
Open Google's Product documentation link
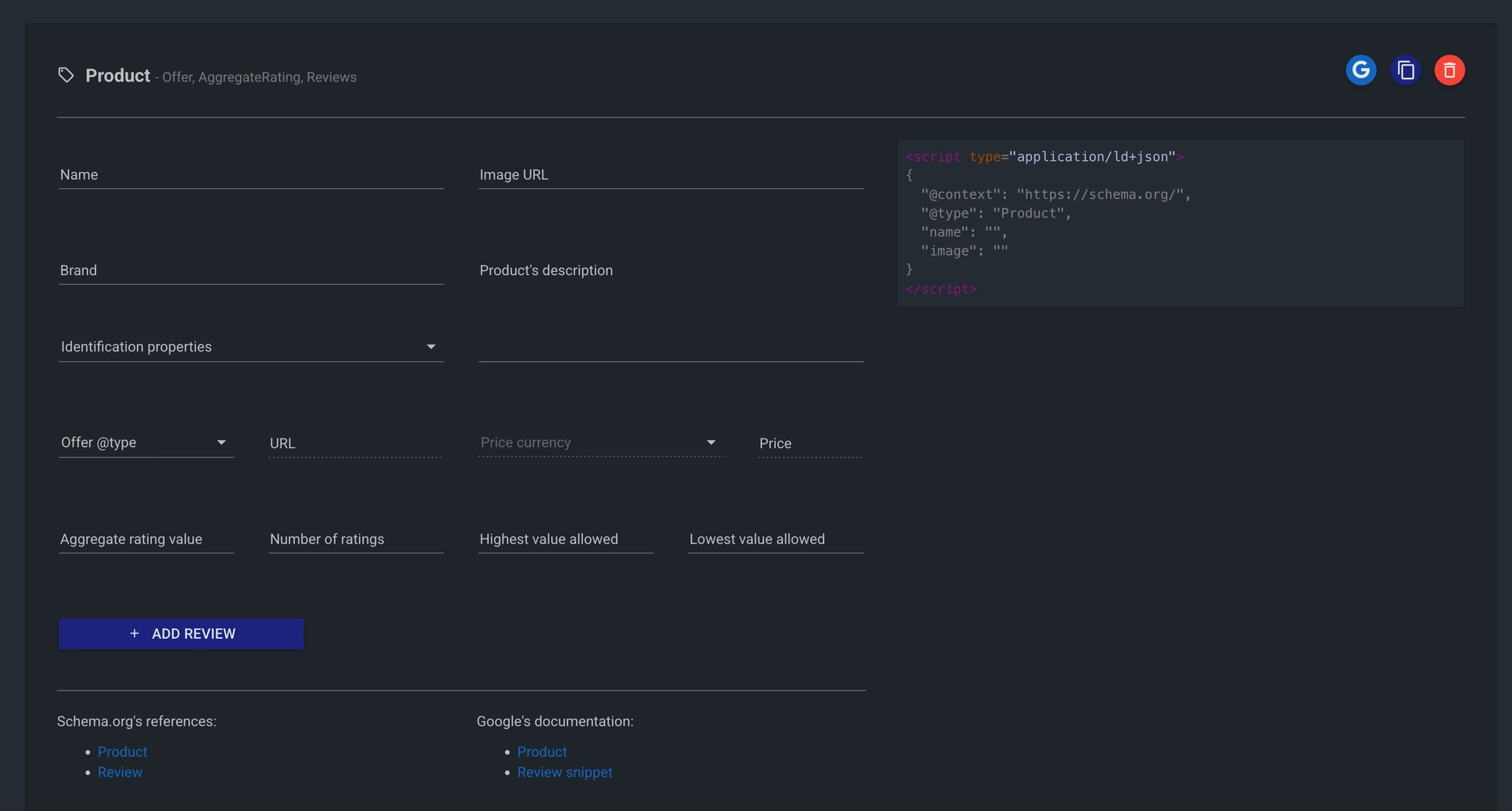(542, 752)
